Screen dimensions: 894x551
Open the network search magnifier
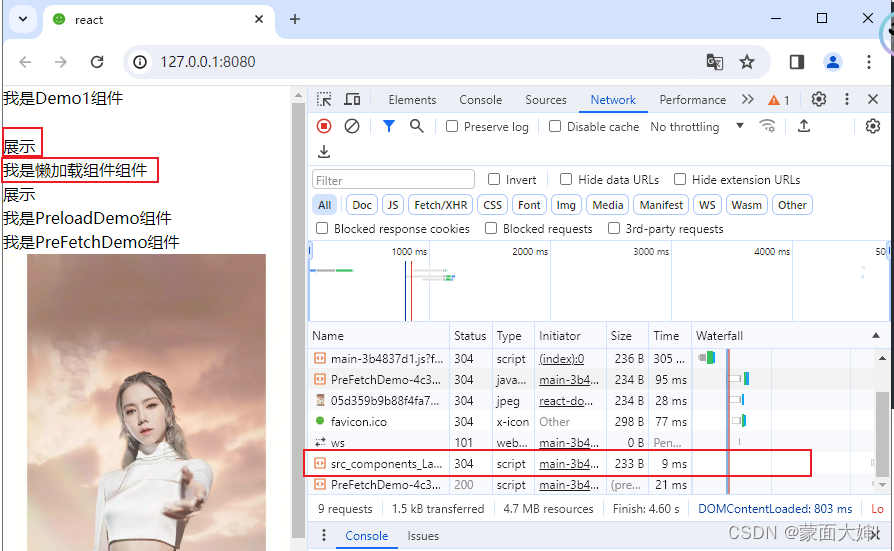(x=417, y=126)
